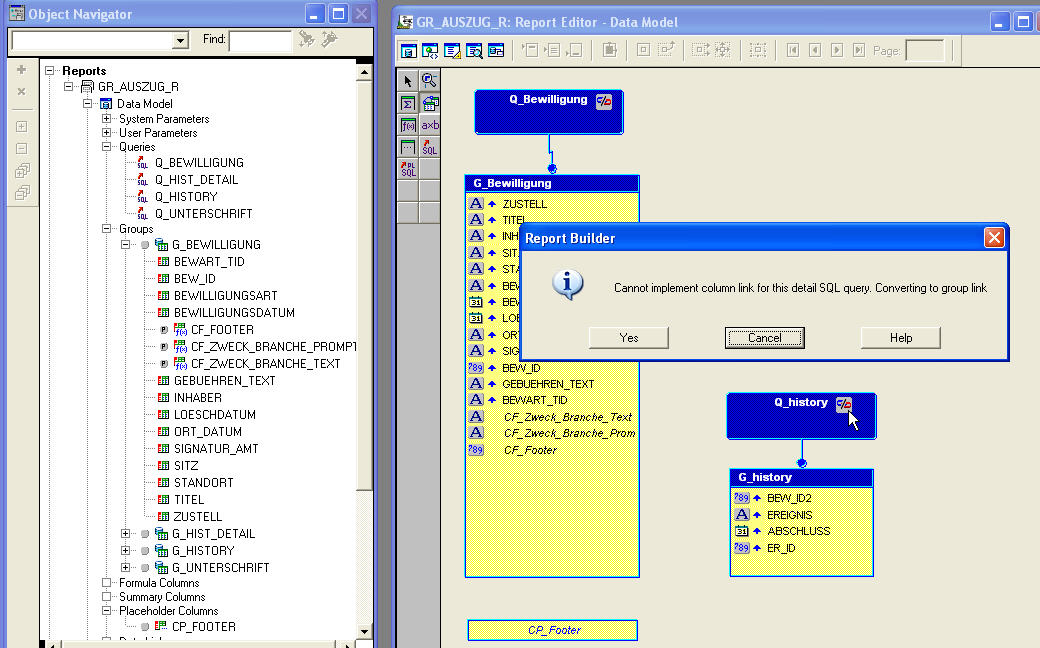Select CF_Footer column in G_Bewilligung
This screenshot has height=648, width=1040.
click(x=530, y=450)
